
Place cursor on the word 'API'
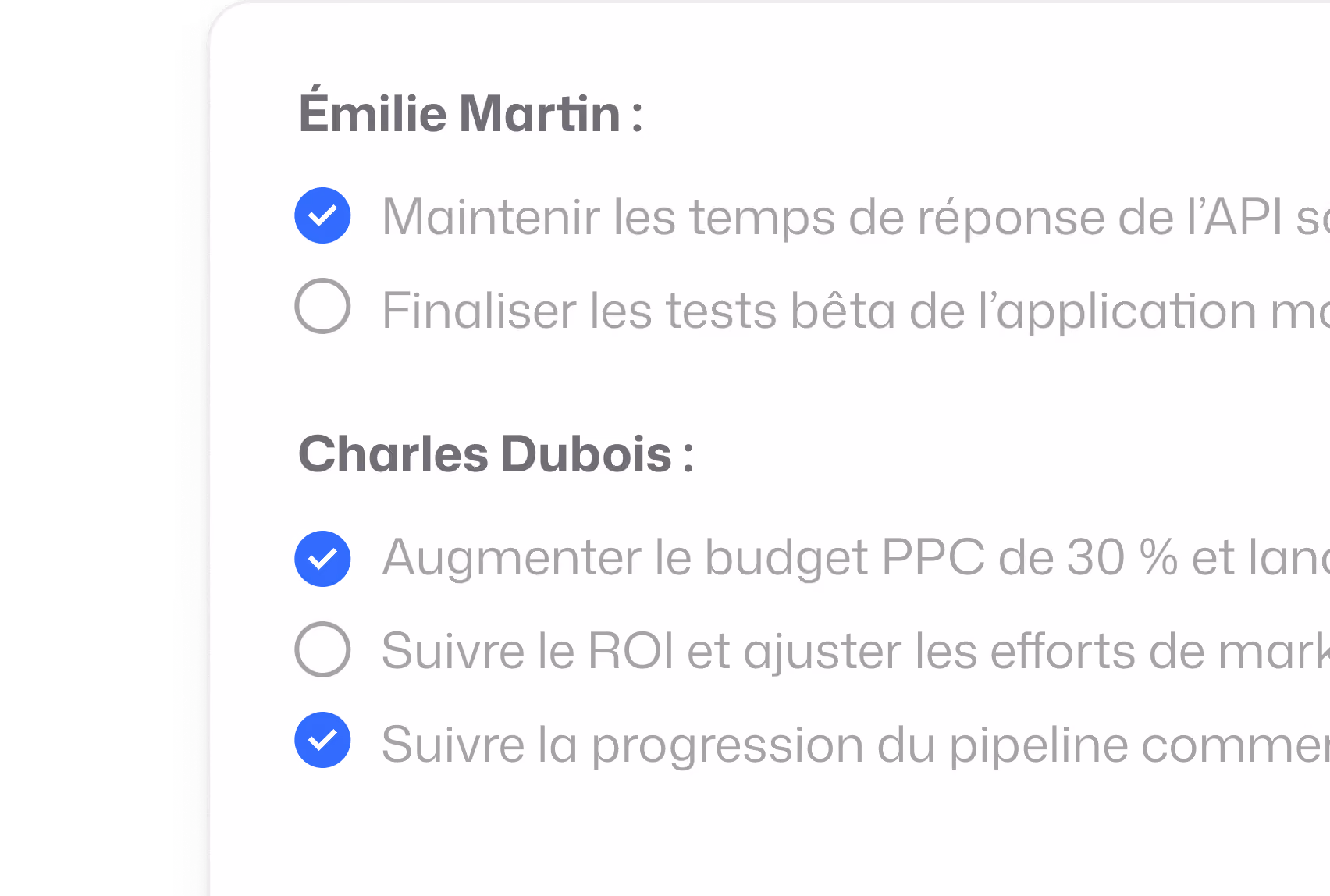point(1244,217)
